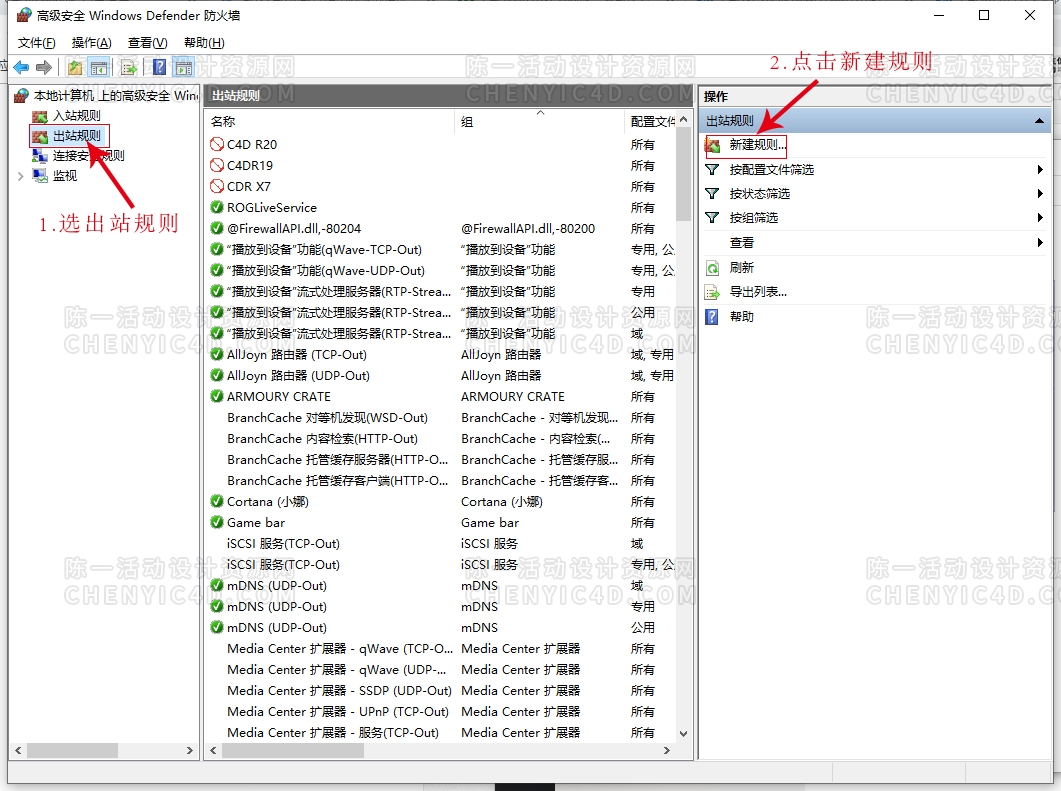Sort the list by the 配置文件 column header

click(x=650, y=122)
